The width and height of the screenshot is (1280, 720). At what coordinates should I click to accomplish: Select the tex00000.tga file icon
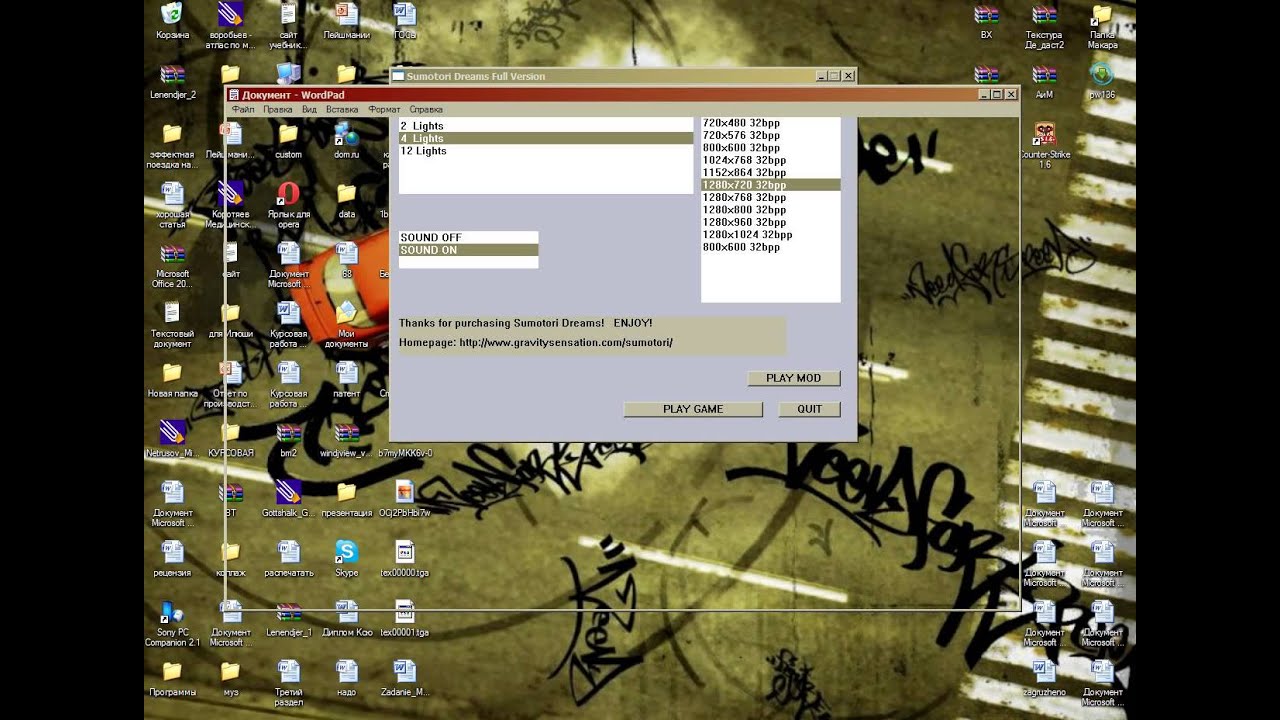pyautogui.click(x=404, y=552)
